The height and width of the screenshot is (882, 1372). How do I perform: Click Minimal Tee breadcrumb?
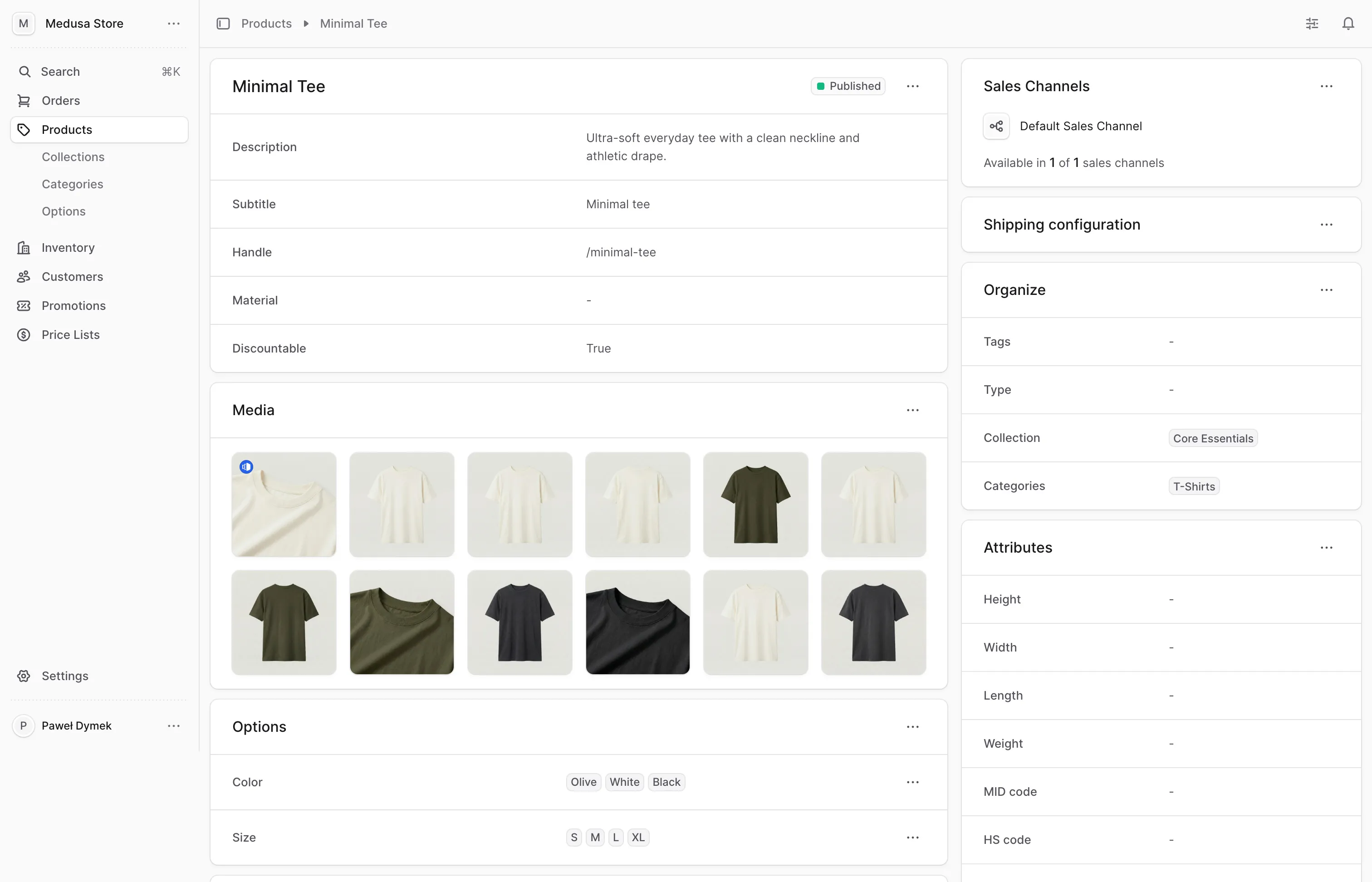(x=353, y=24)
